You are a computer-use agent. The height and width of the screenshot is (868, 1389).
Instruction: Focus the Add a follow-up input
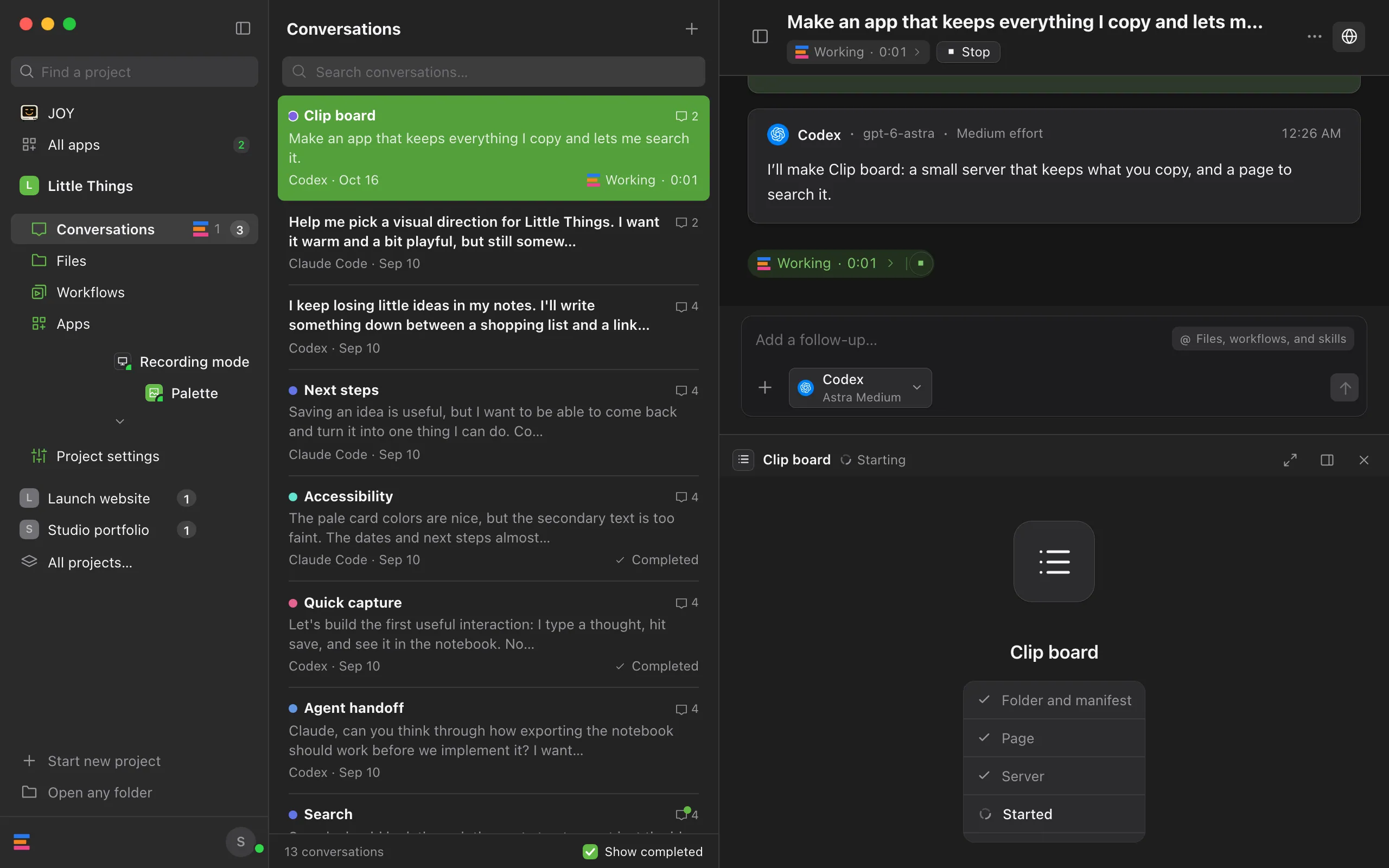pyautogui.click(x=959, y=340)
